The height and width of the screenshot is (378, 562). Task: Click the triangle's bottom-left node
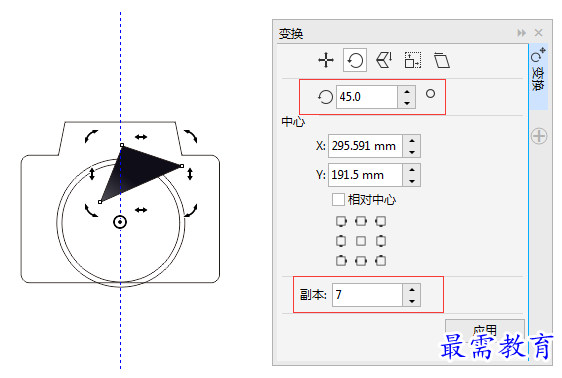coord(100,202)
